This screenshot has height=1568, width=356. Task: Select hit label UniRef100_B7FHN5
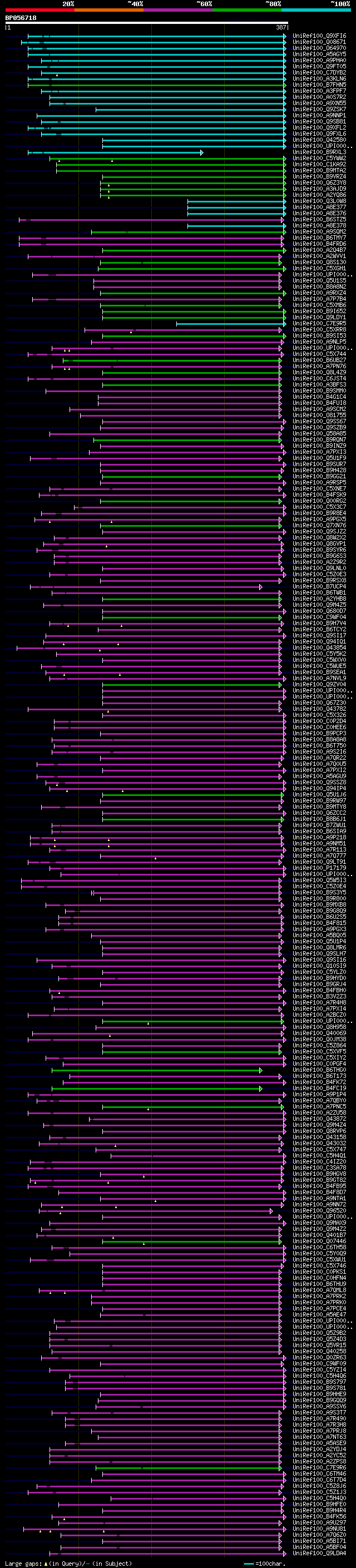pyautogui.click(x=319, y=85)
